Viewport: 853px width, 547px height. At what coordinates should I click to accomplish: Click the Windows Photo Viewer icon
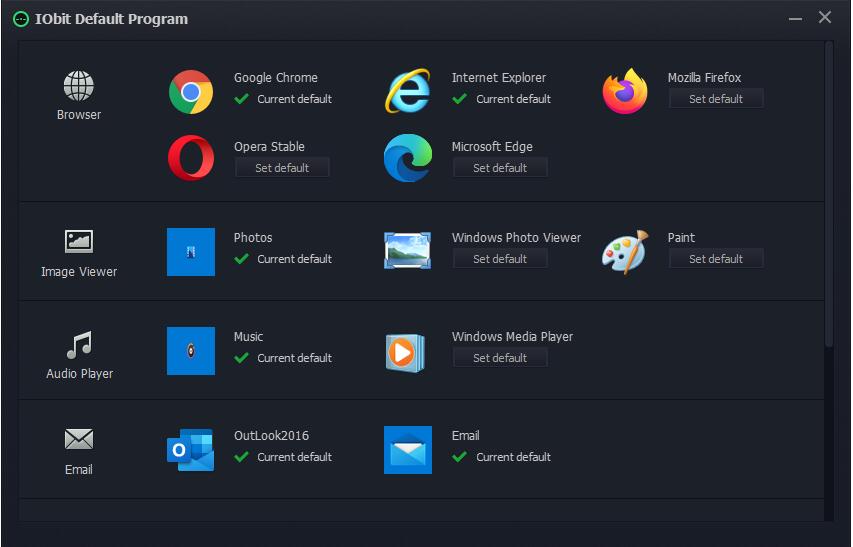(x=407, y=251)
